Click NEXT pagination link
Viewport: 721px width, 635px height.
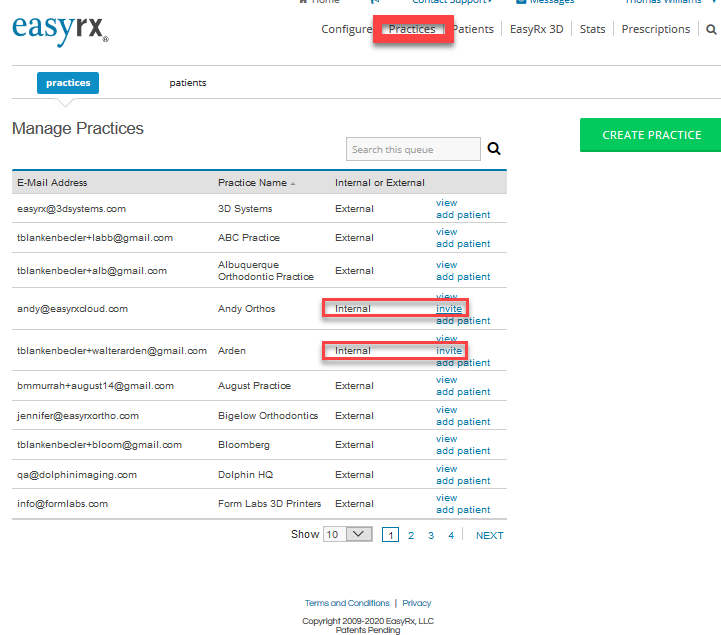pos(490,535)
